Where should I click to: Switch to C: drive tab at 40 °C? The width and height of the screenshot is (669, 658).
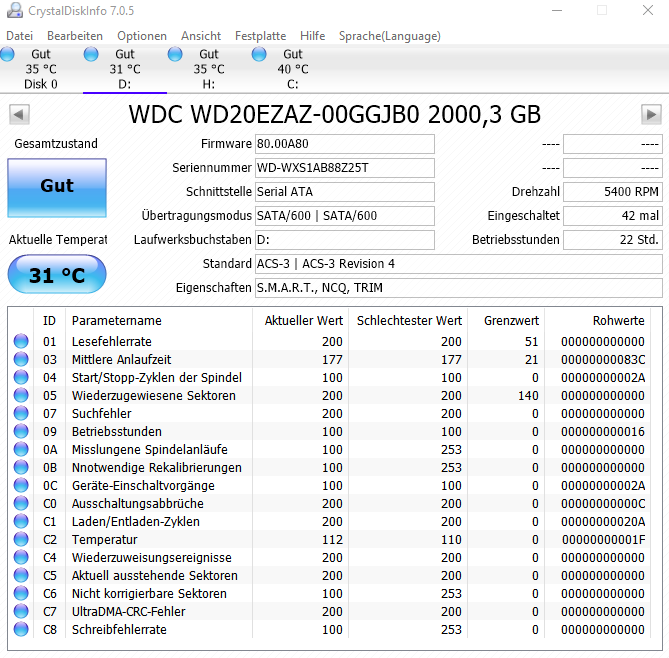tap(293, 69)
